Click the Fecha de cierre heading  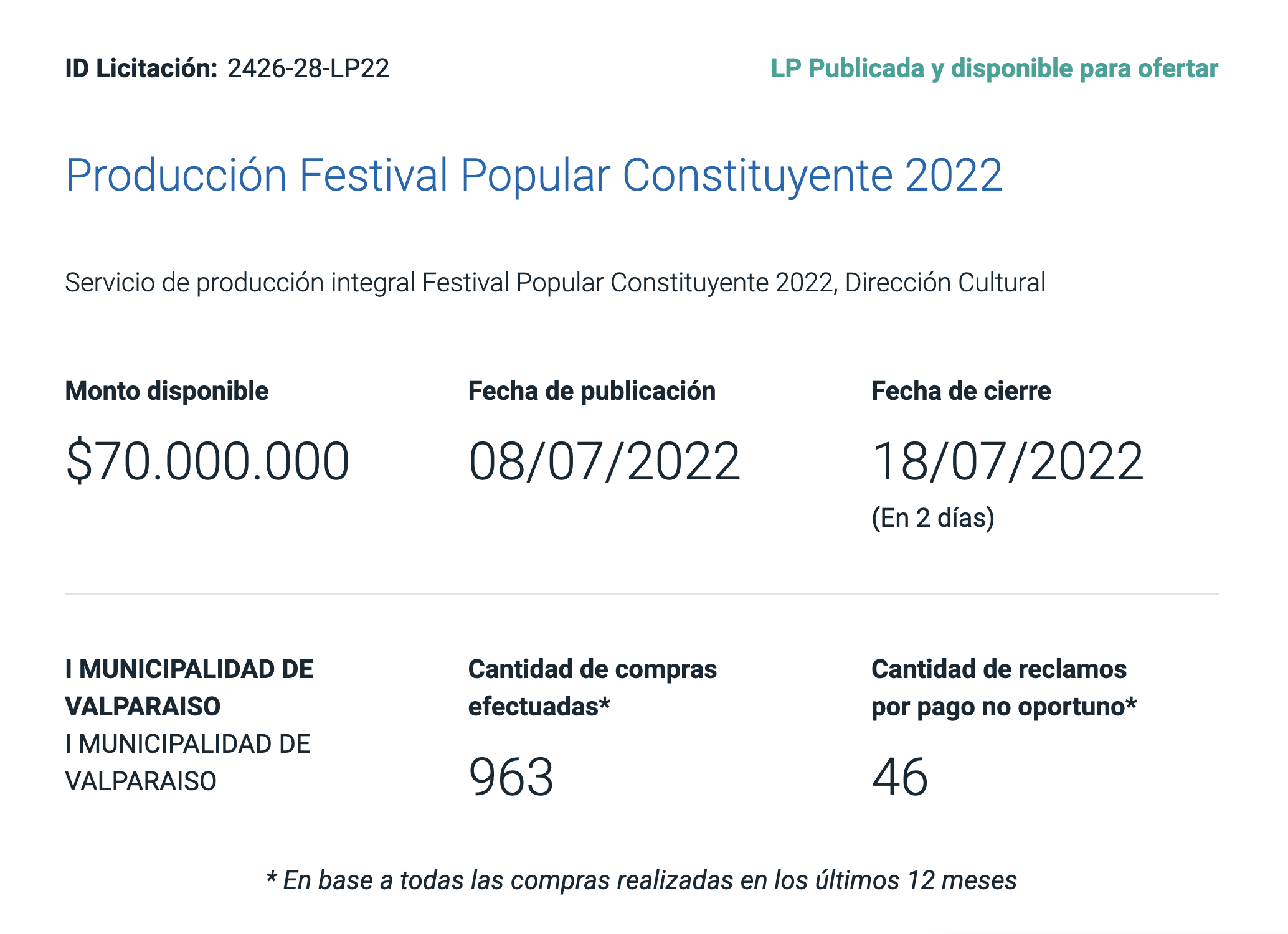click(x=961, y=391)
